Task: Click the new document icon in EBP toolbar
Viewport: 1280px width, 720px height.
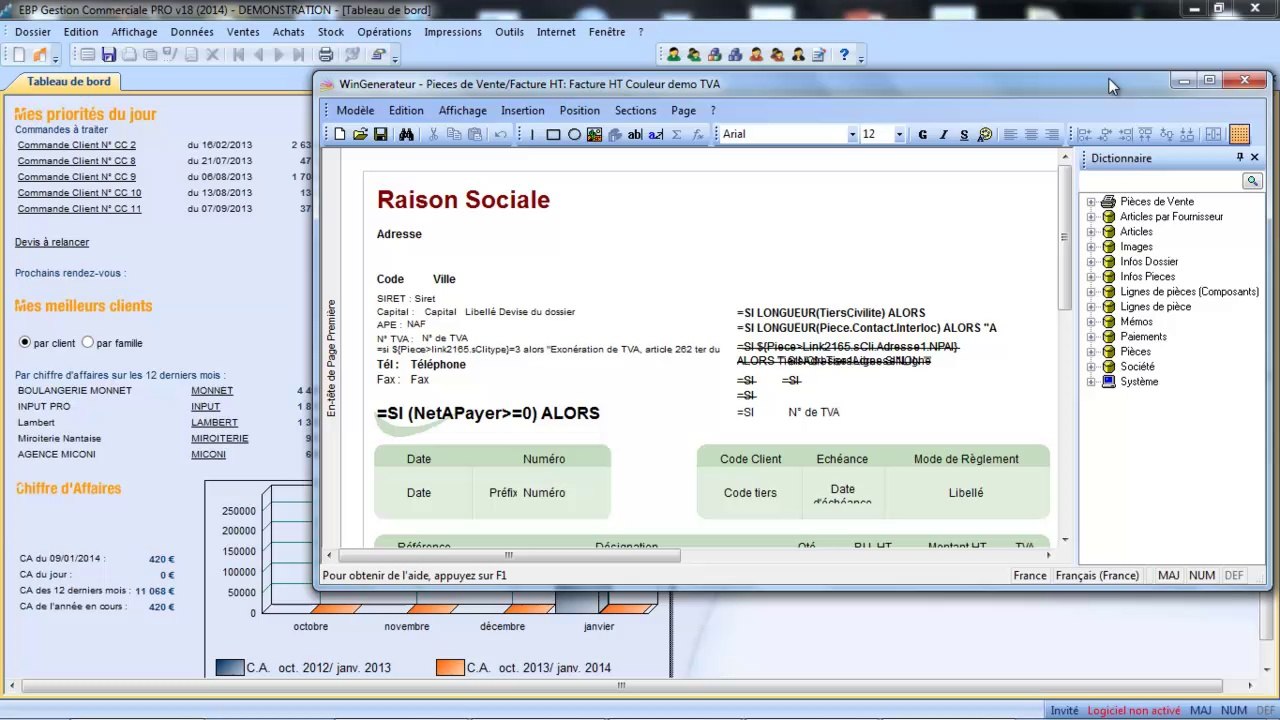Action: 19,55
